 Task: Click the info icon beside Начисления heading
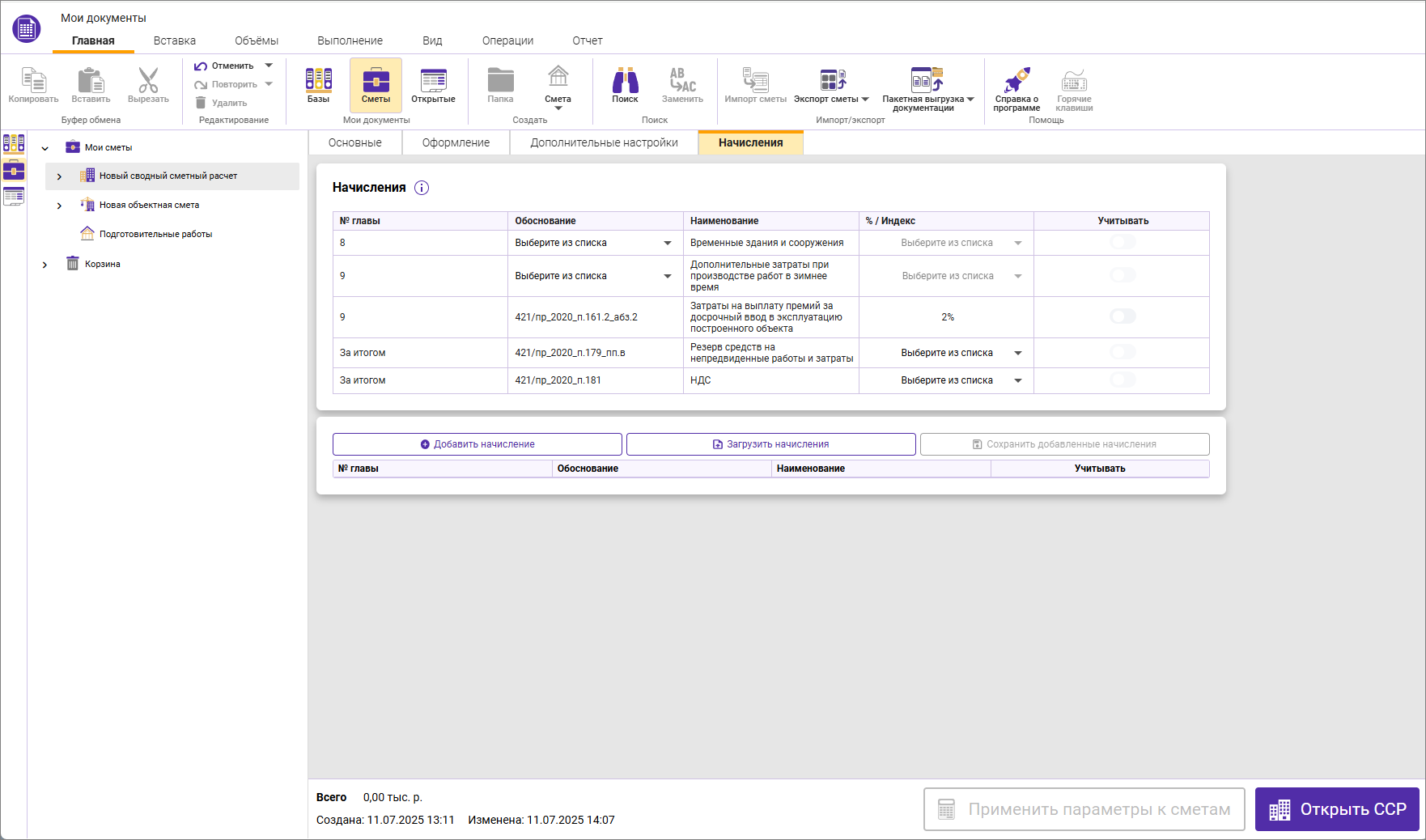pos(422,188)
